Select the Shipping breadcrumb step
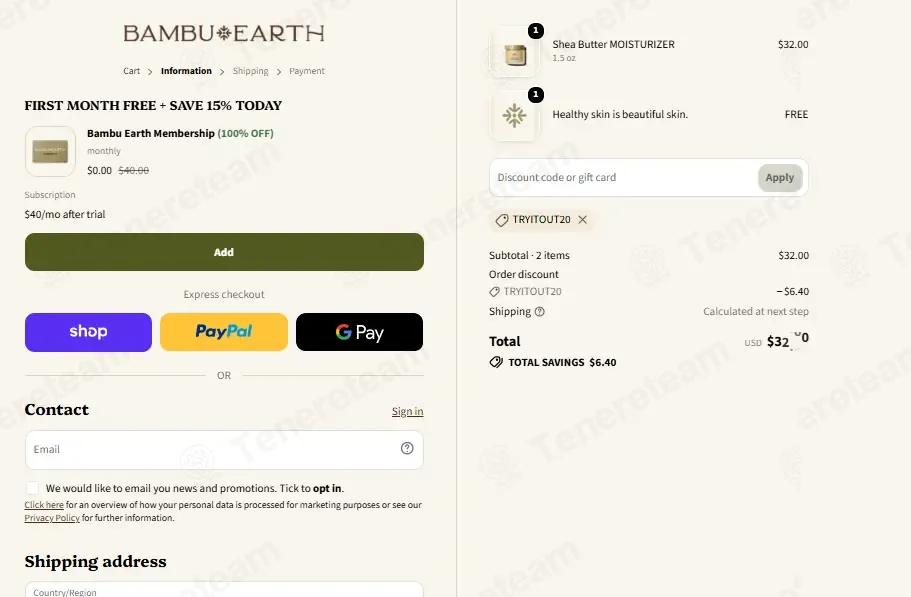 (250, 71)
